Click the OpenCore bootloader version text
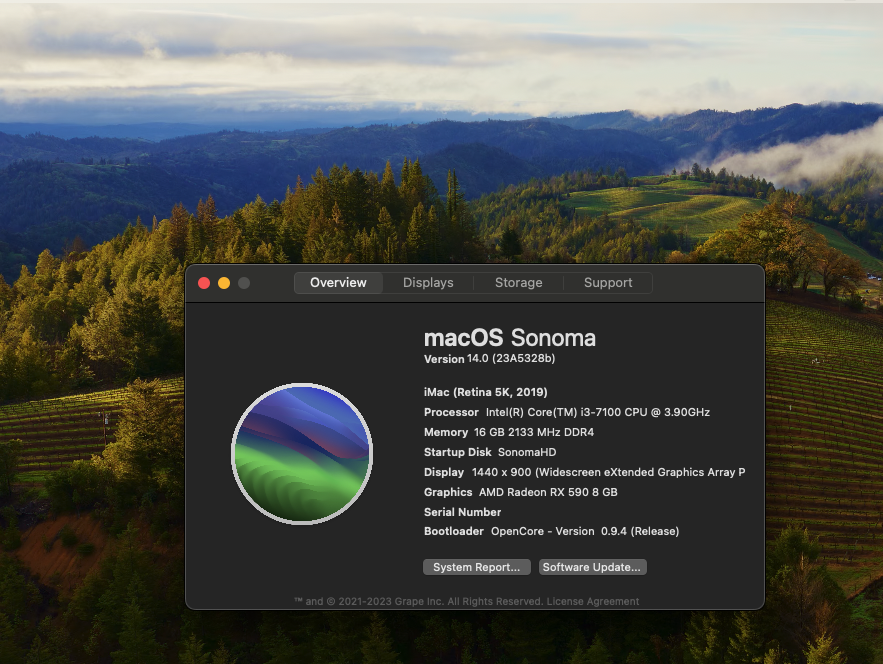Viewport: 883px width, 664px height. coord(584,531)
